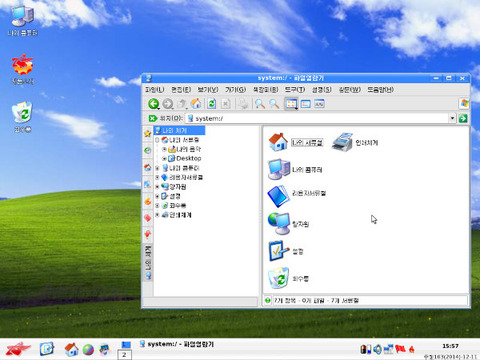Viewport: 480px width, 360px height.
Task: Expand the blue diamond folder tree node
Action: (x=157, y=177)
